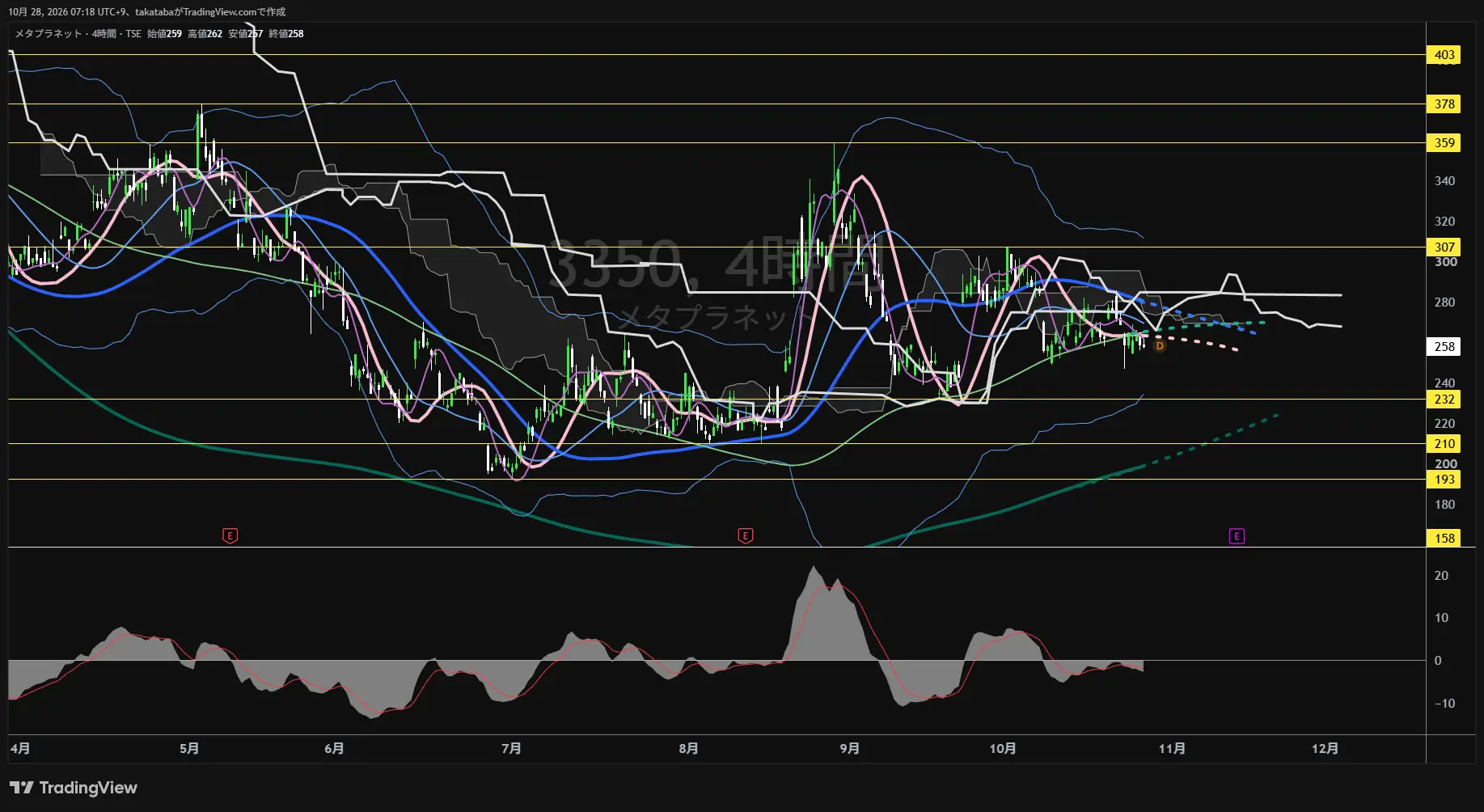Click the 7月 label on the time axis

click(511, 748)
